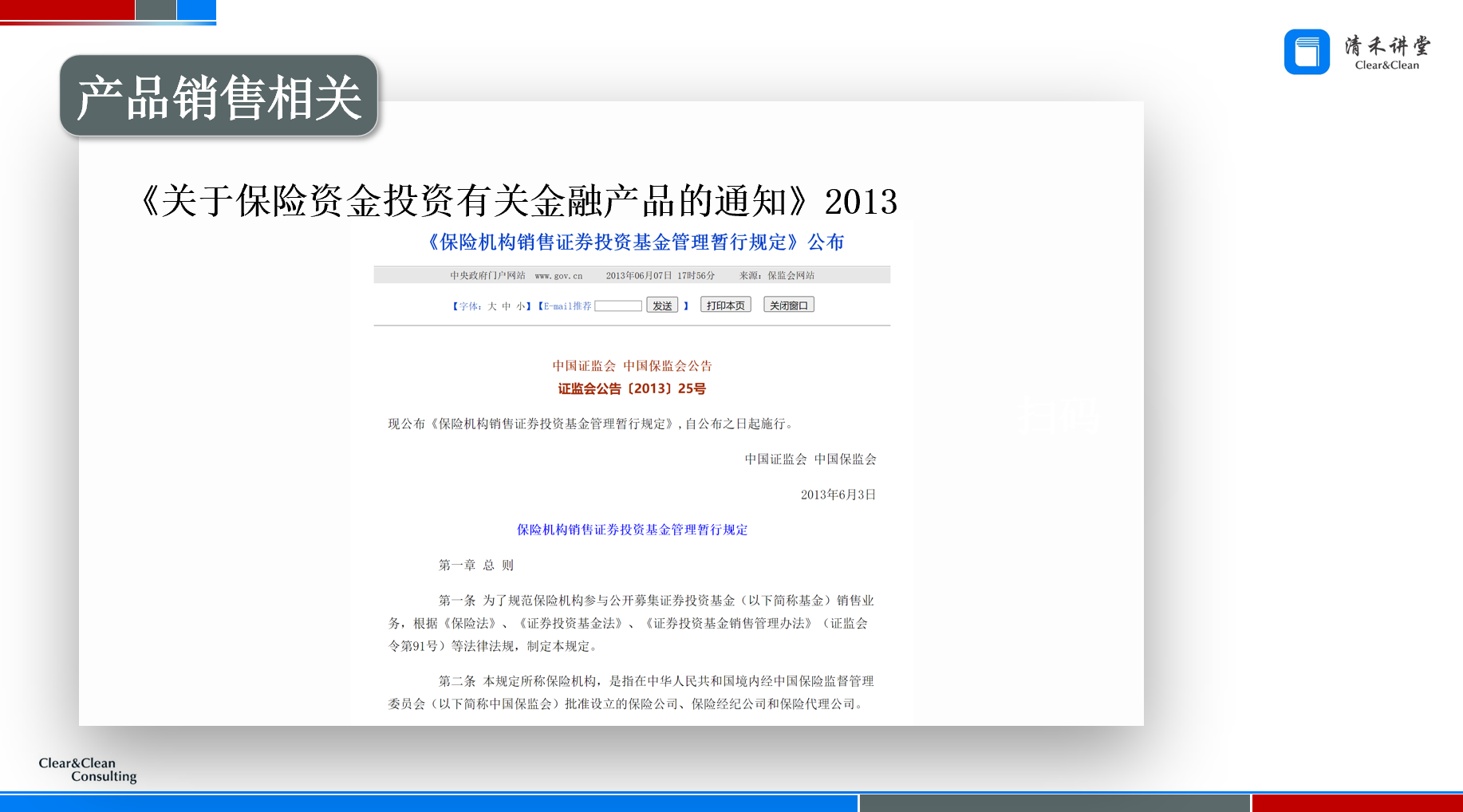Image resolution: width=1463 pixels, height=812 pixels.
Task: Click the 保监会网站 source text
Action: (x=791, y=276)
